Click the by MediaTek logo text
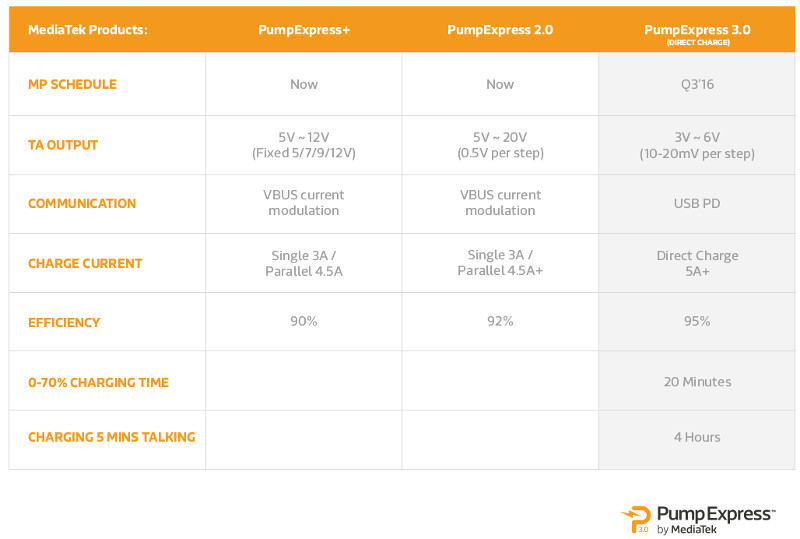 pyautogui.click(x=687, y=530)
